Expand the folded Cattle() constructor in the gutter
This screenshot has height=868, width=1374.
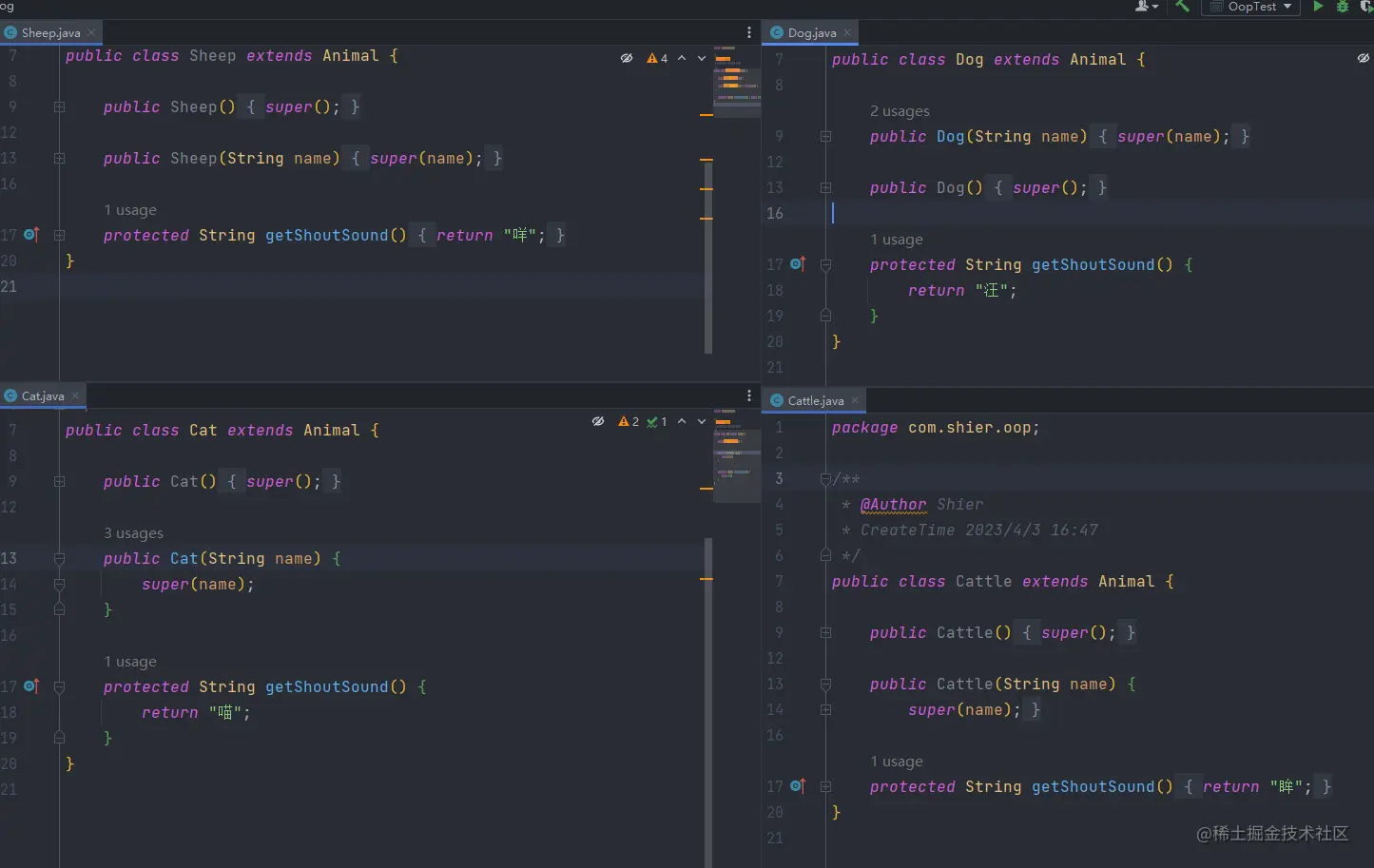pyautogui.click(x=825, y=632)
